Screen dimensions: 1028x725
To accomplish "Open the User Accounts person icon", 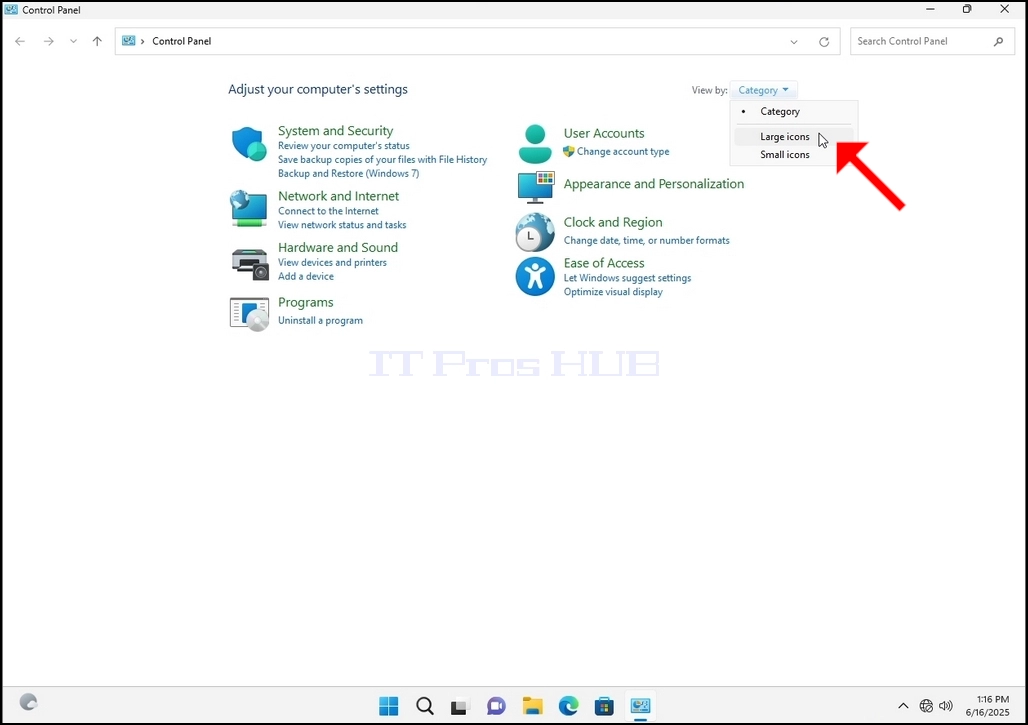I will (x=535, y=144).
